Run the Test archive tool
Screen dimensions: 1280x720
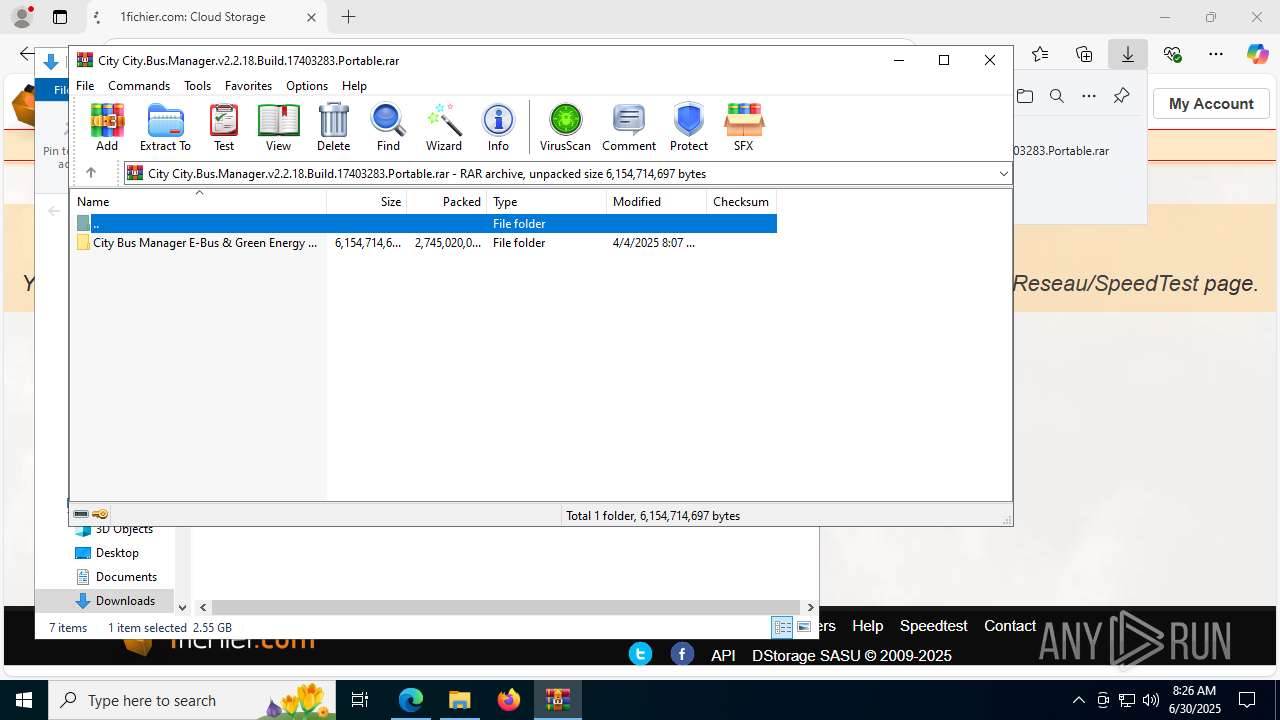[x=224, y=127]
